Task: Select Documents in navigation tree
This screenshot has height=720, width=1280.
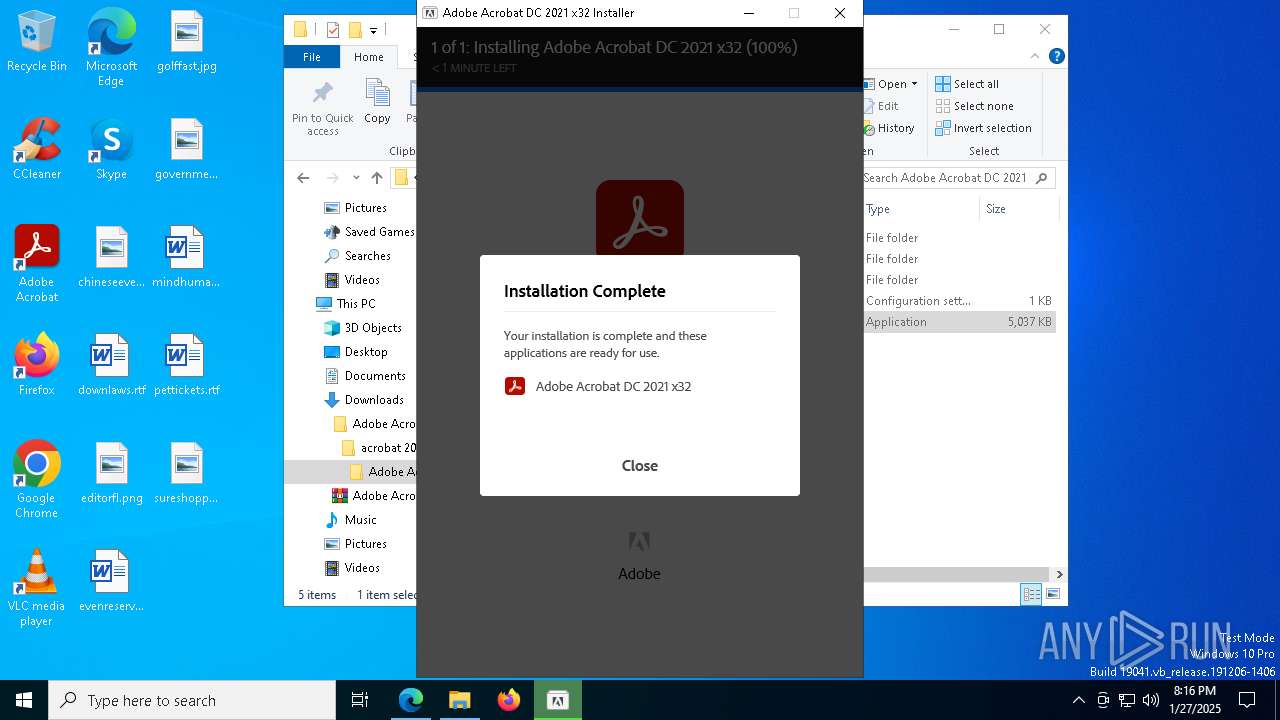Action: (x=365, y=376)
